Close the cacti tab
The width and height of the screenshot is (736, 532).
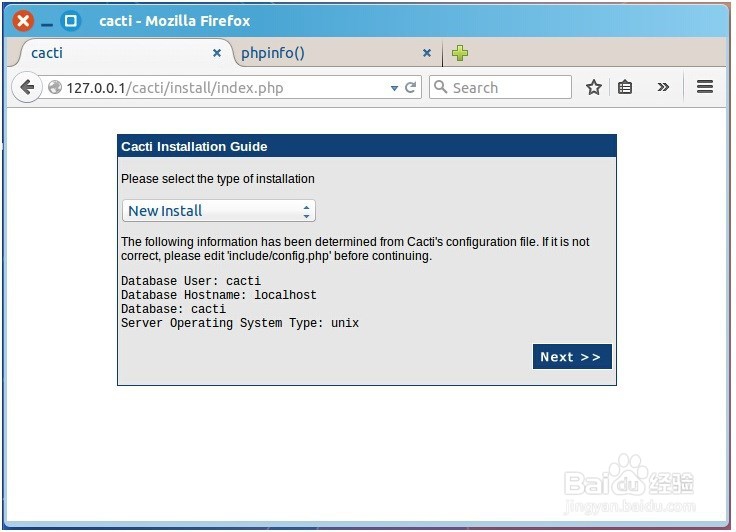(217, 53)
